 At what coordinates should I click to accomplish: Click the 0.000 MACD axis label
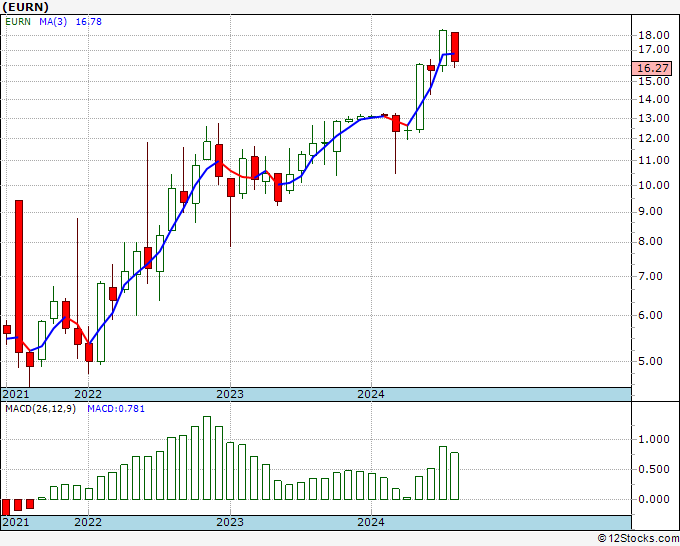[654, 499]
